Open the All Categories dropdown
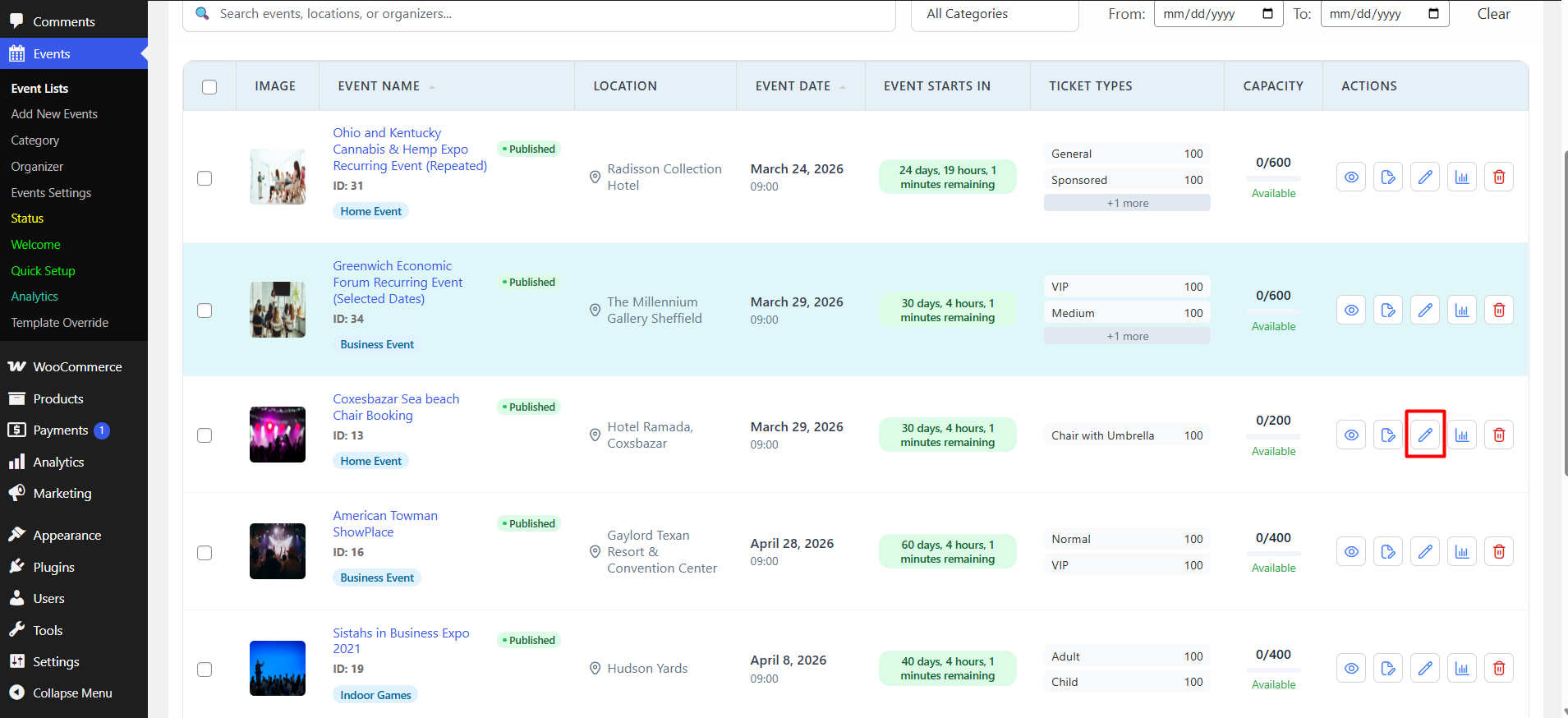Screen dimensions: 1568x718 [x=994, y=14]
